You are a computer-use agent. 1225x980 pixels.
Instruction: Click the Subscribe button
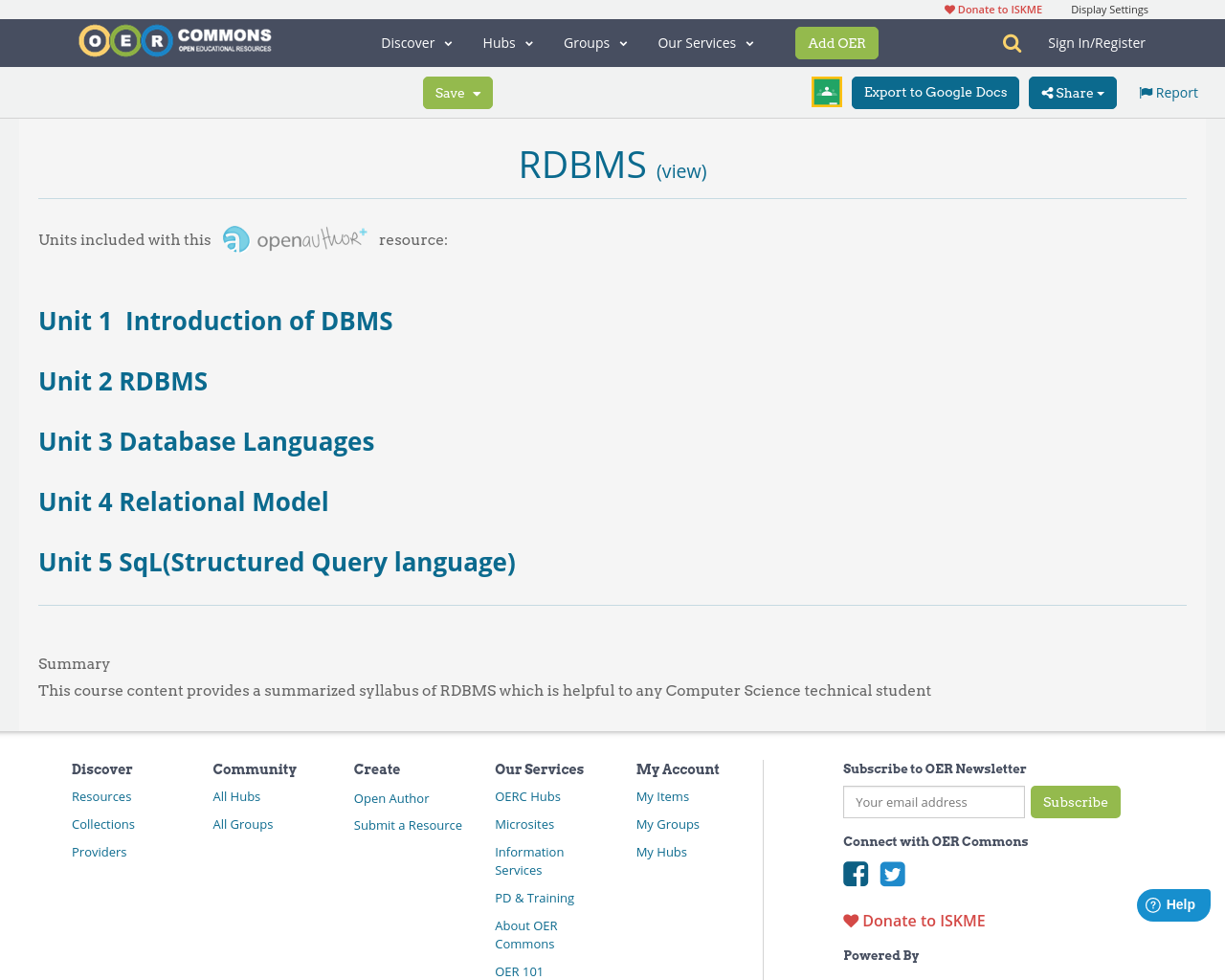click(1076, 802)
